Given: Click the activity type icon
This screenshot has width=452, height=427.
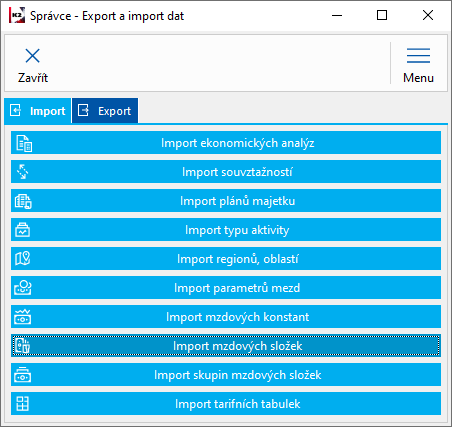Looking at the screenshot, I should coord(22,230).
